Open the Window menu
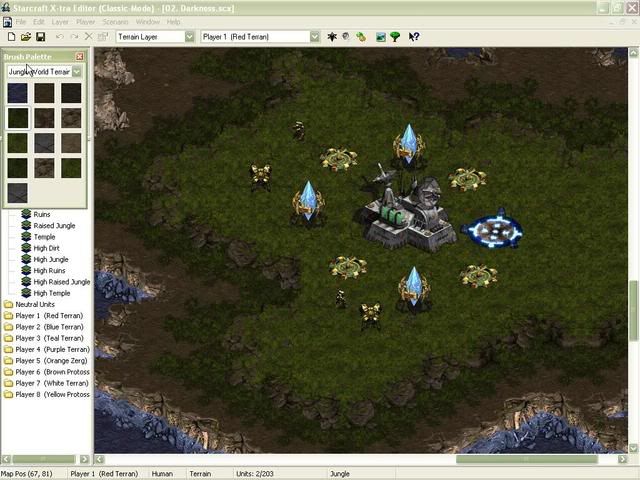The height and width of the screenshot is (480, 640). coord(148,22)
